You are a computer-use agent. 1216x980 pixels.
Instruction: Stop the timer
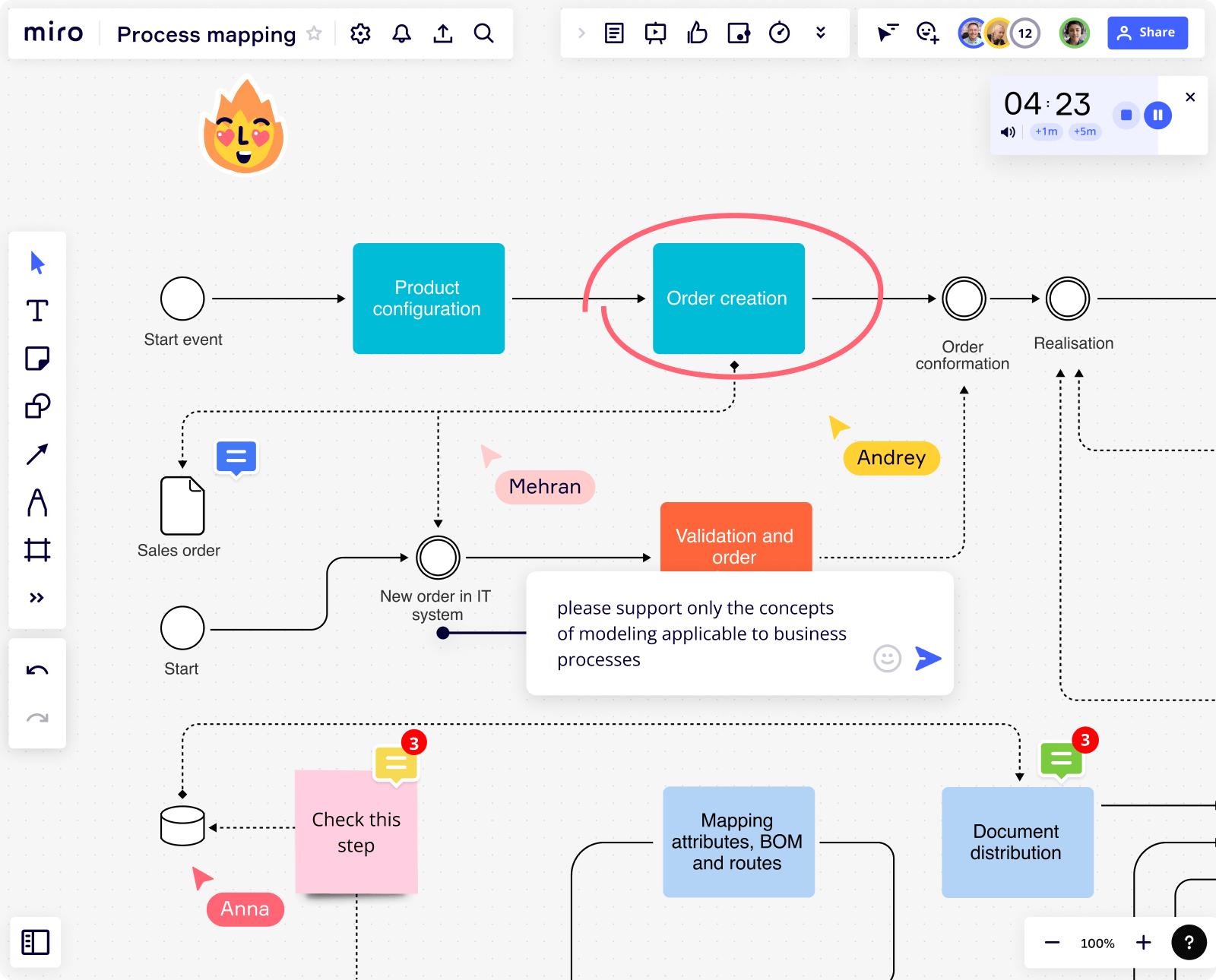click(1126, 115)
